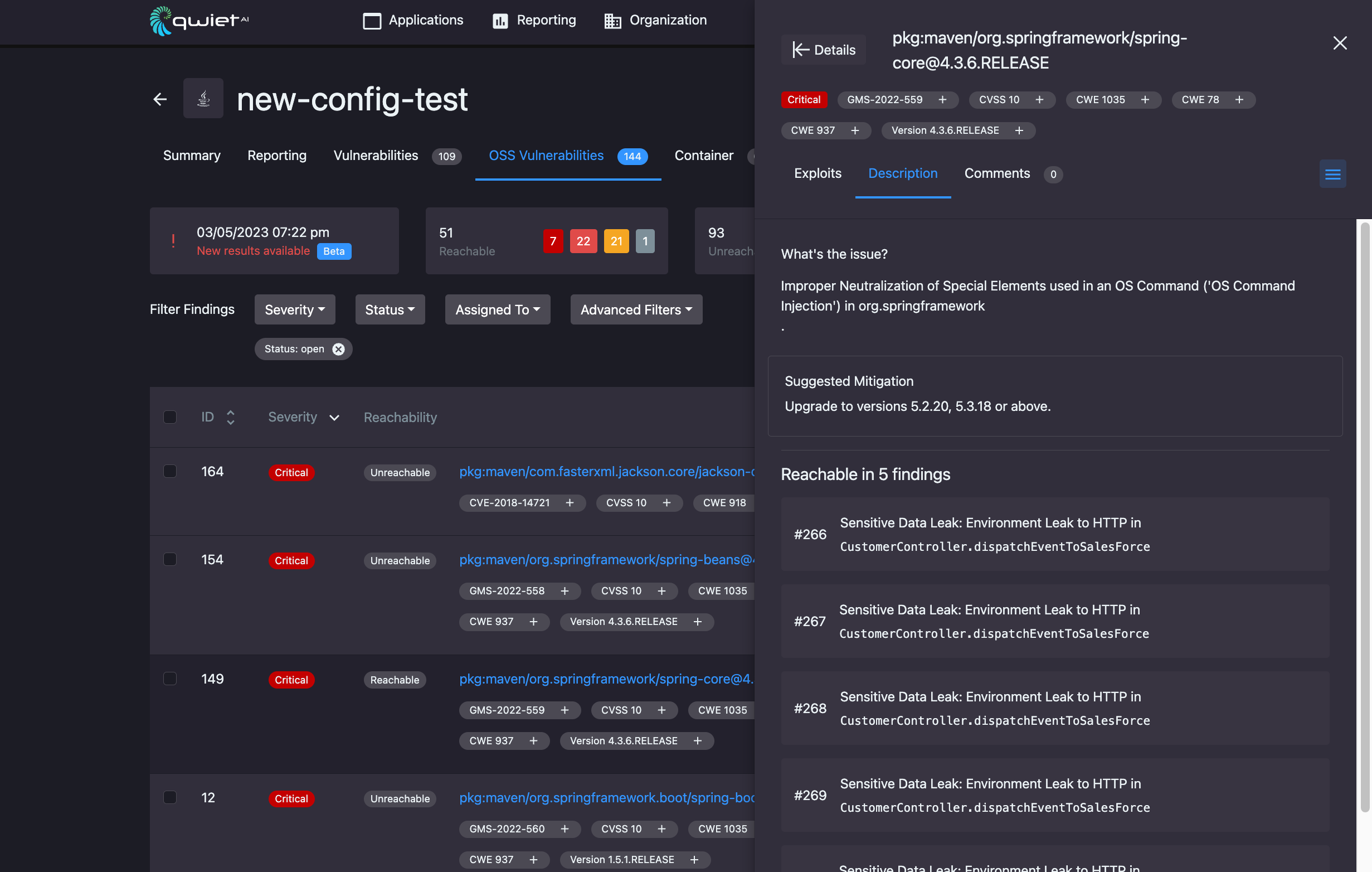Click the plus on the CVSS 10 tag in the panel header
Screen dimensions: 1372x872
[1039, 100]
